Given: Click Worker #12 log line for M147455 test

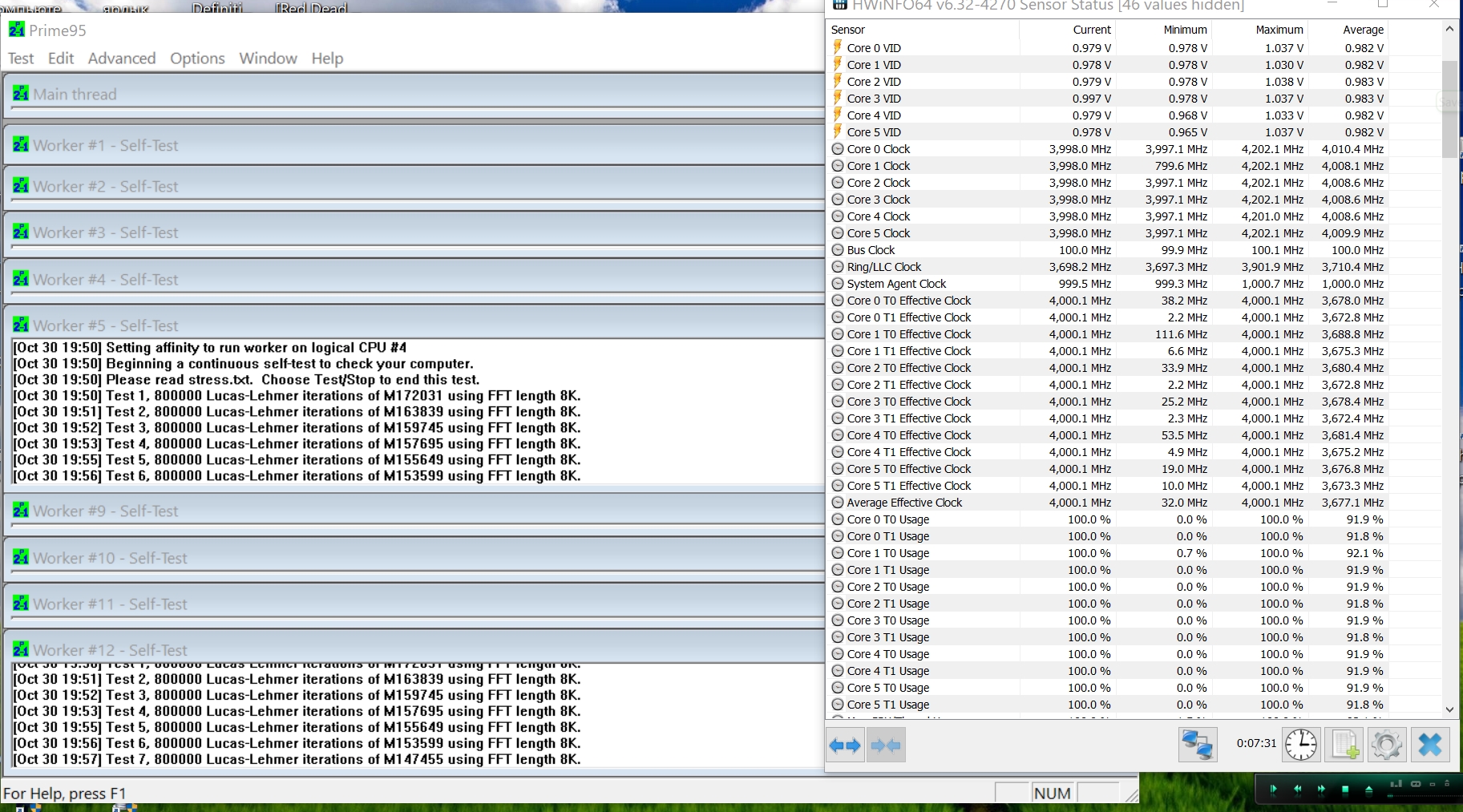Looking at the screenshot, I should click(297, 759).
